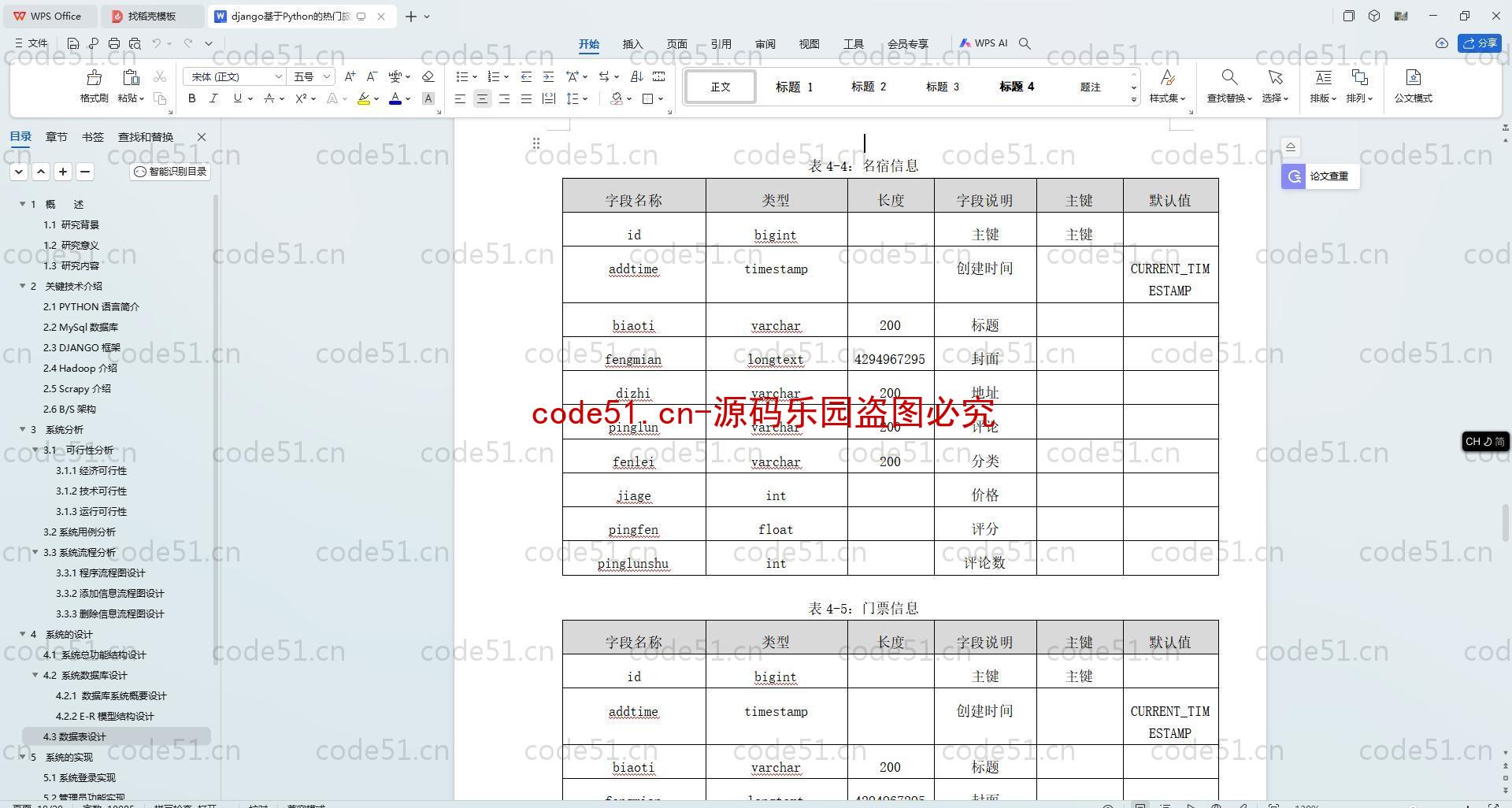Click the Paste clipboard icon

(x=131, y=77)
